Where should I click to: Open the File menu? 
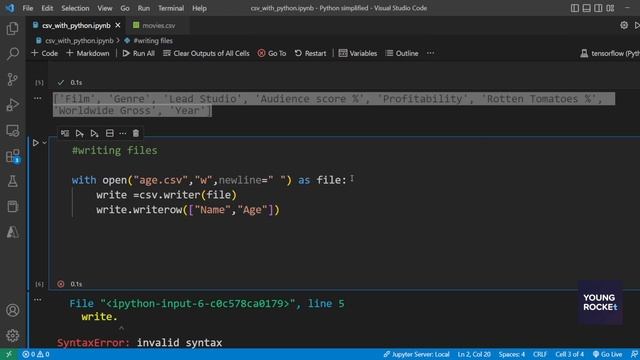tap(28, 8)
